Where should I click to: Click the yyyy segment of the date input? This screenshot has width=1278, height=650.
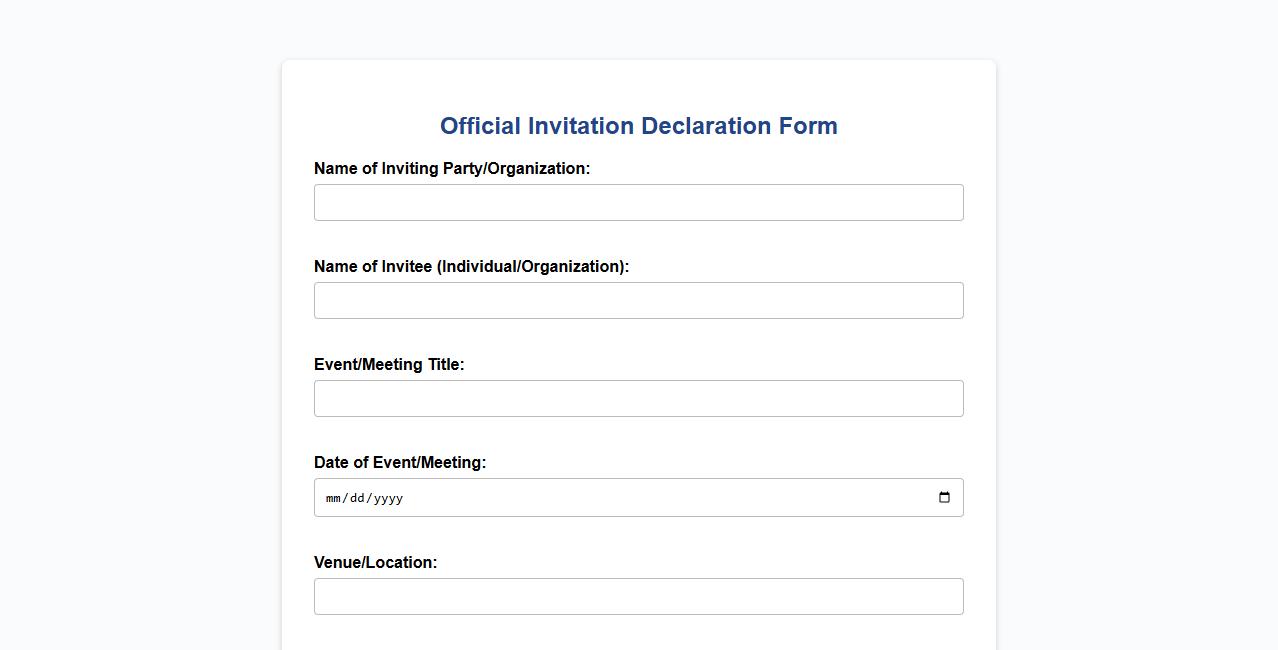[390, 497]
